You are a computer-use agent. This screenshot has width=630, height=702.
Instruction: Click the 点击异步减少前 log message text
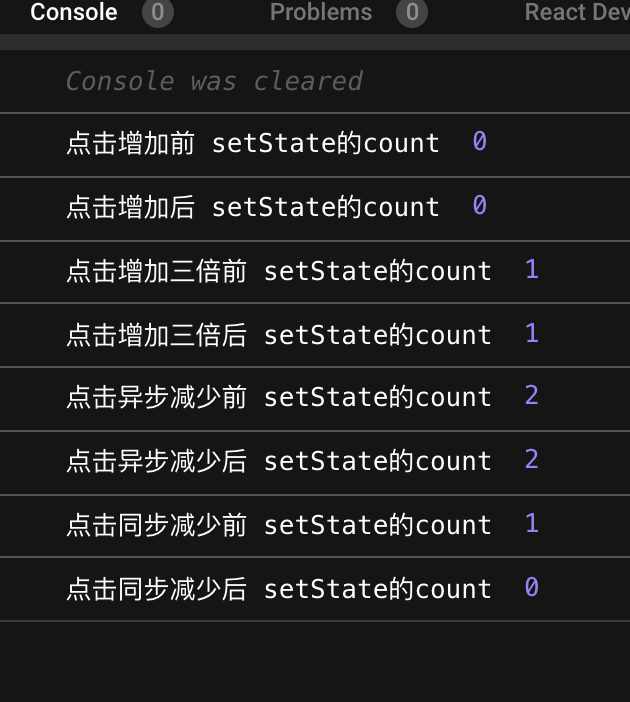(278, 398)
